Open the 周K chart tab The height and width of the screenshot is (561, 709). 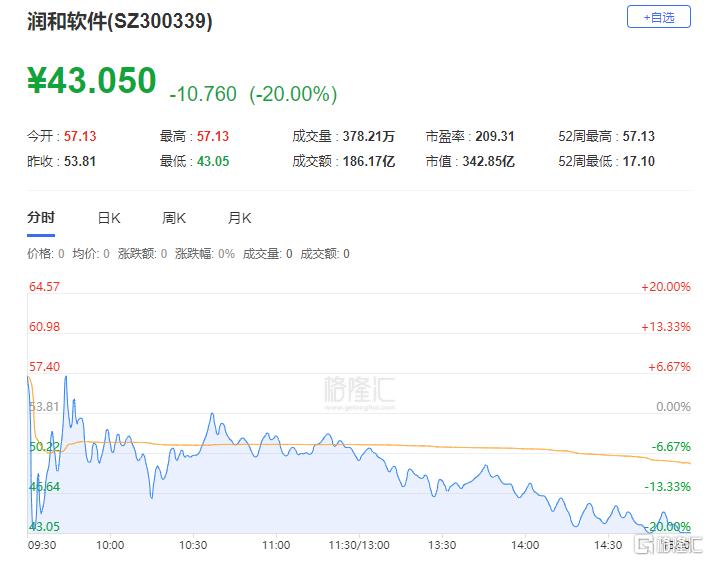coord(174,218)
